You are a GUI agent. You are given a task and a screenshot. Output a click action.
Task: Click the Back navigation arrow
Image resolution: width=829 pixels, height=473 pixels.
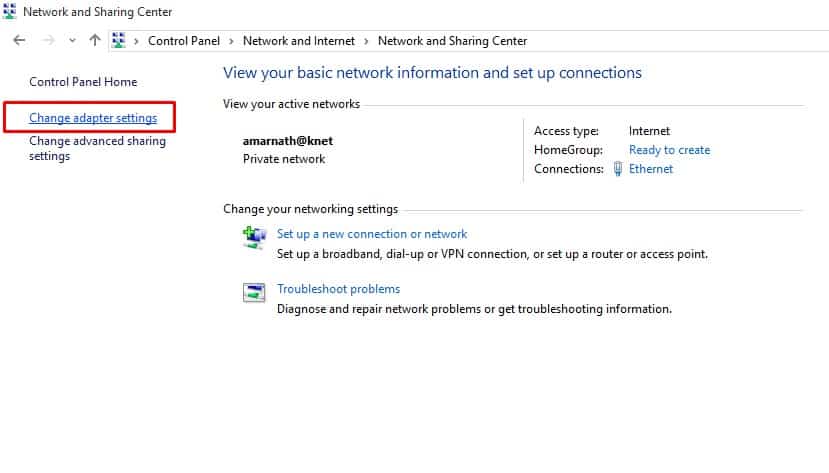coord(19,41)
